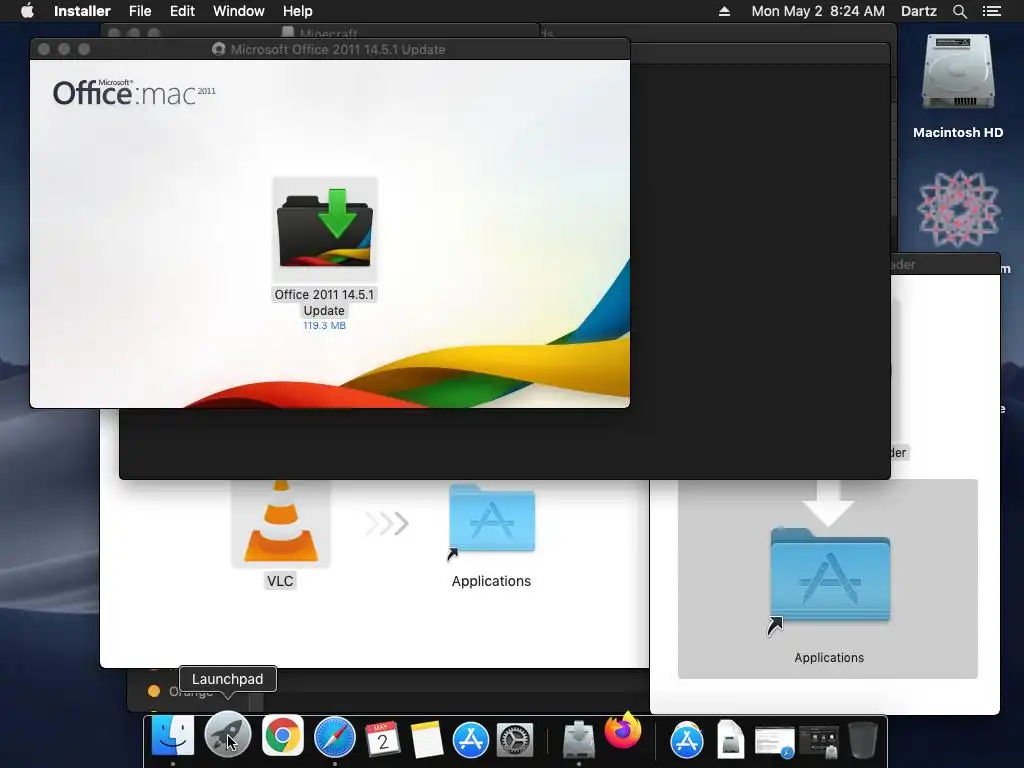Screen dimensions: 1024x768
Task: Open Applications shortcut in the VLC window
Action: [x=492, y=522]
